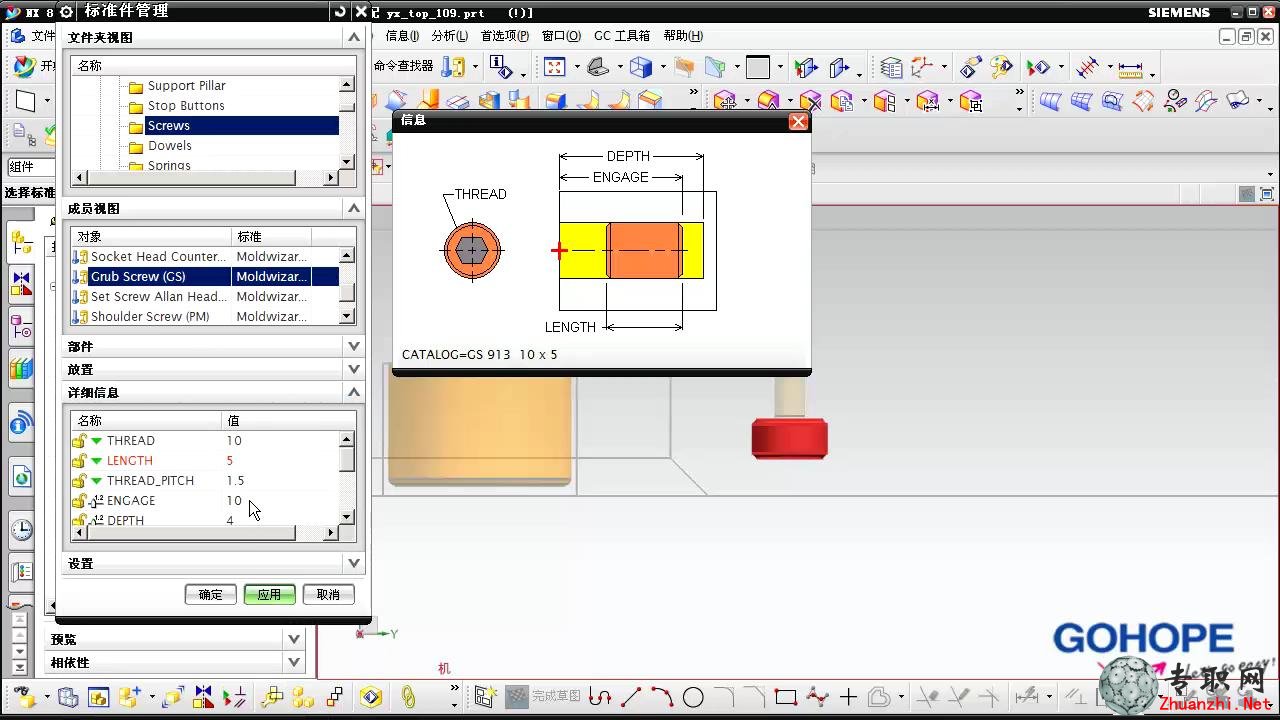Open the dialog settings gear in title bar

pos(67,11)
